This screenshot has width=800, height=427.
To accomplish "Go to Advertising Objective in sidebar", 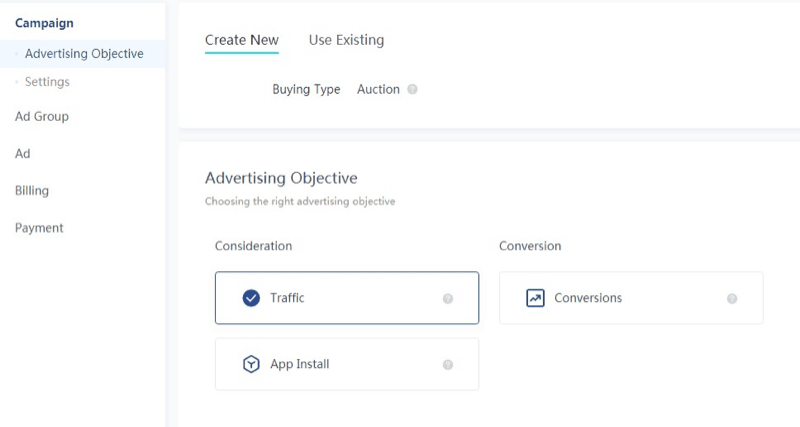I will 84,54.
